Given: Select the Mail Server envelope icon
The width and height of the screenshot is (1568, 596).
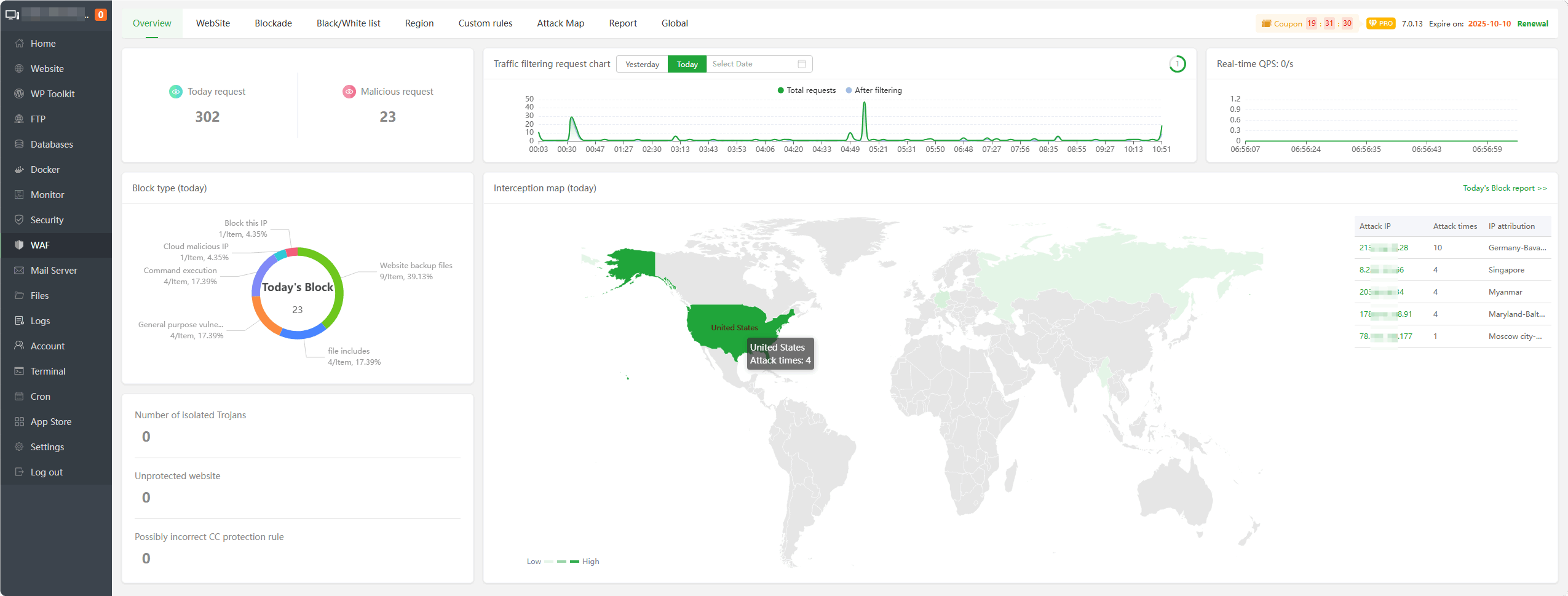Looking at the screenshot, I should (19, 271).
